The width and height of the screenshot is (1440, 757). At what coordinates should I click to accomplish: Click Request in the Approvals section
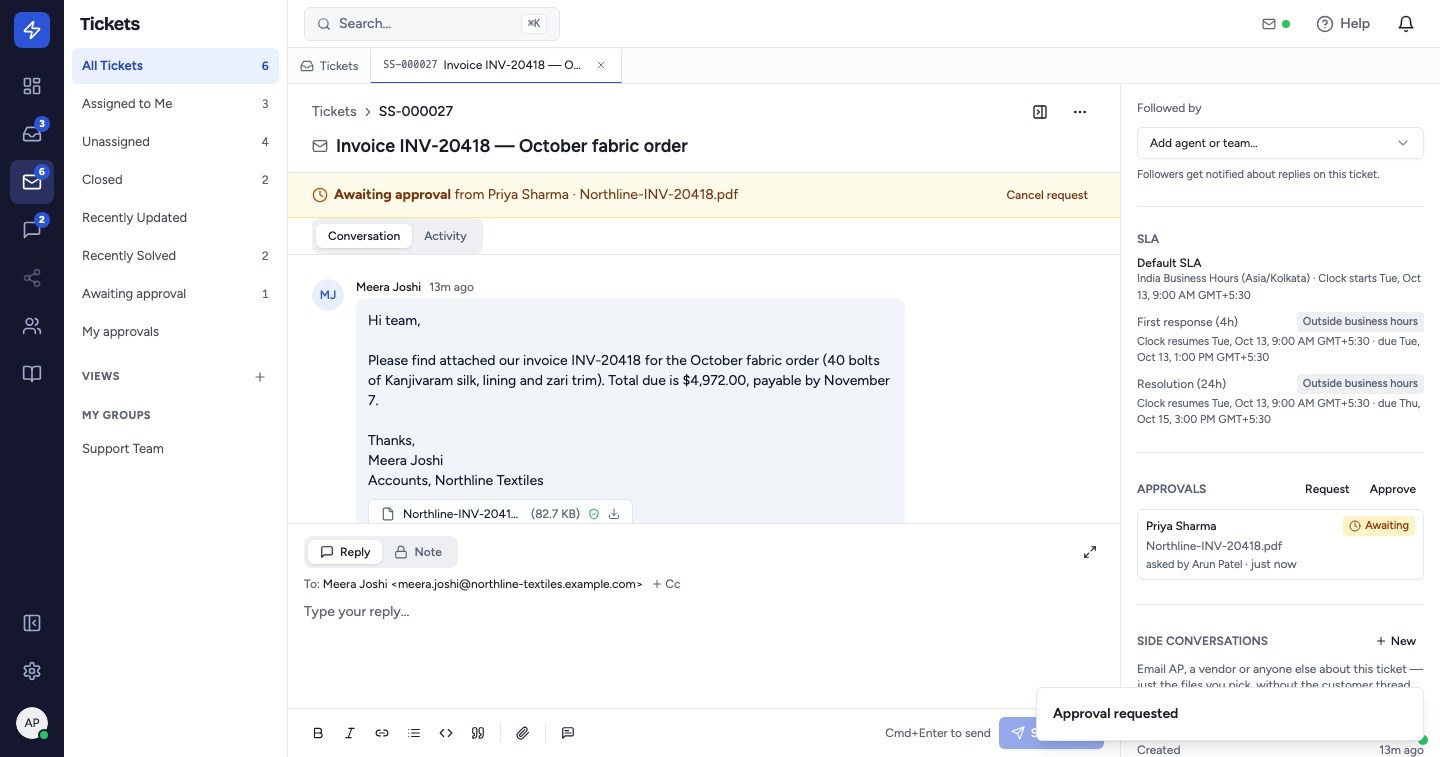pos(1327,489)
